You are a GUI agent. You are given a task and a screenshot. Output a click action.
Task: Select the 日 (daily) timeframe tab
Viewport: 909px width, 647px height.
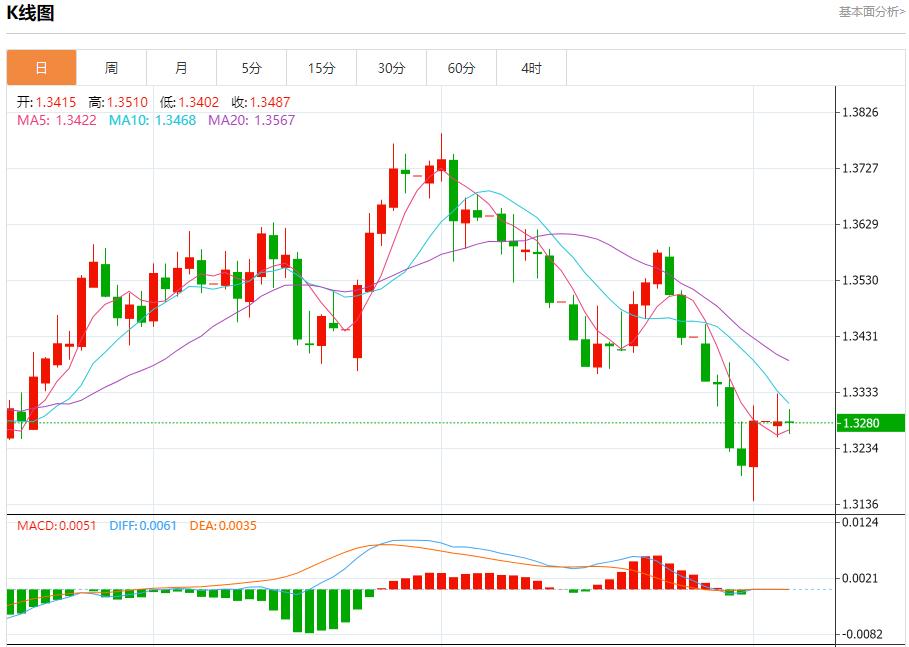click(40, 67)
